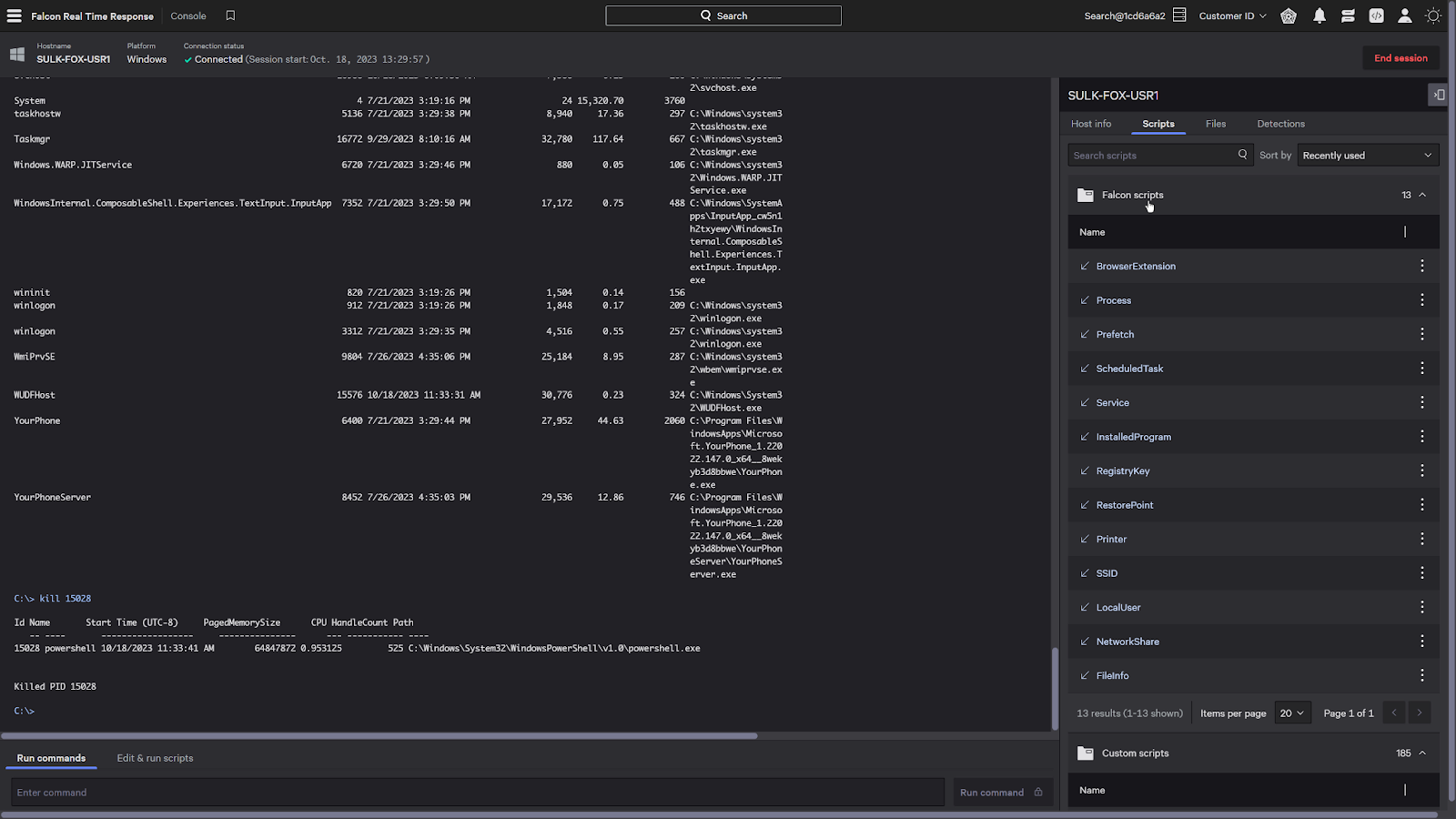Change Items per page dropdown
The height and width of the screenshot is (819, 1456).
[x=1291, y=713]
